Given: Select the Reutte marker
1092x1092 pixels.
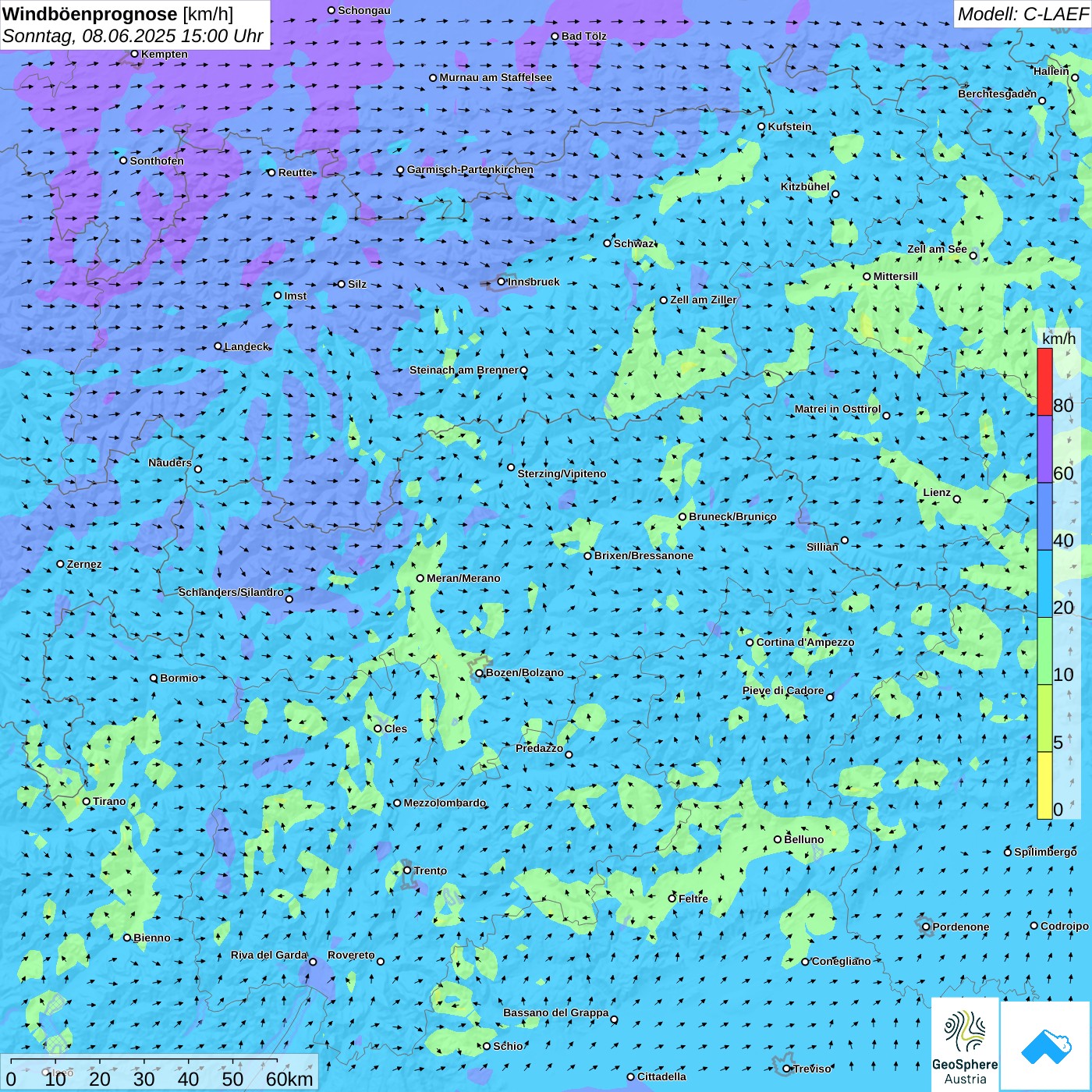Looking at the screenshot, I should (x=271, y=172).
